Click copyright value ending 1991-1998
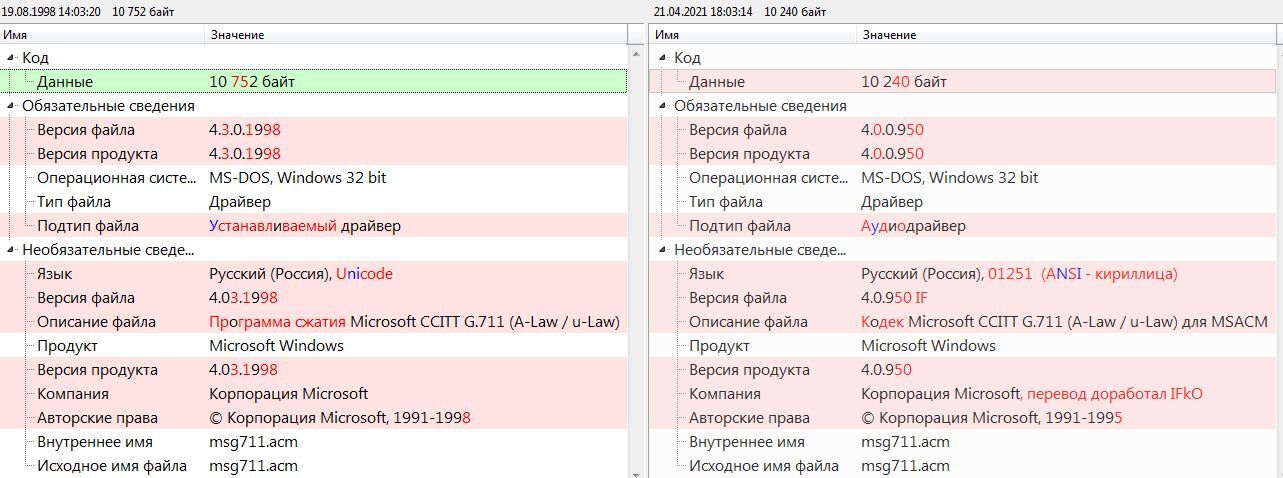Screen dimensions: 1283x478 (x=340, y=418)
